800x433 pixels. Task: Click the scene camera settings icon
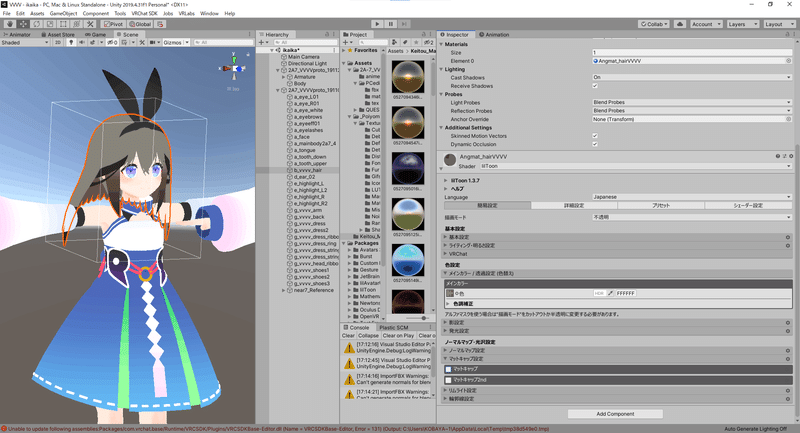[x=154, y=42]
